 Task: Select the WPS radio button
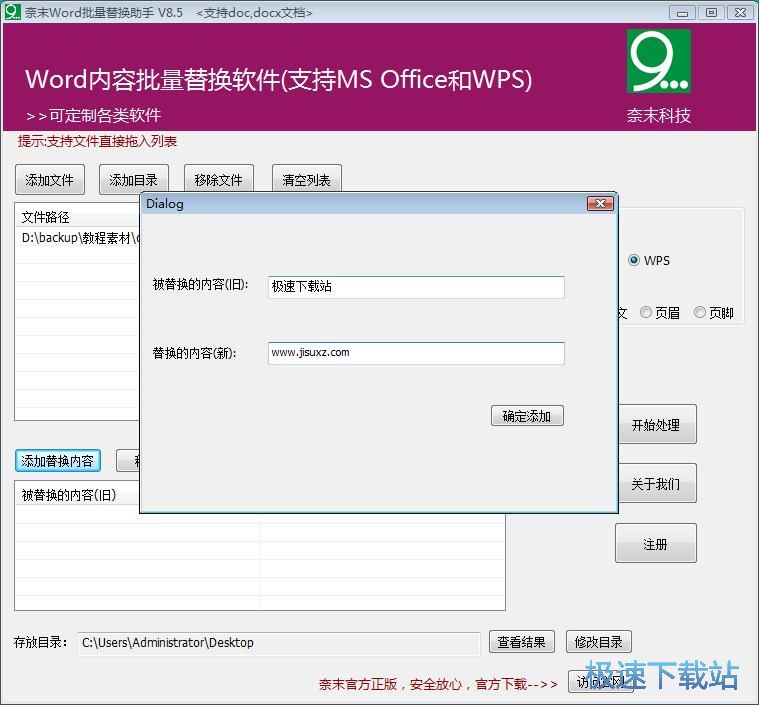[649, 261]
